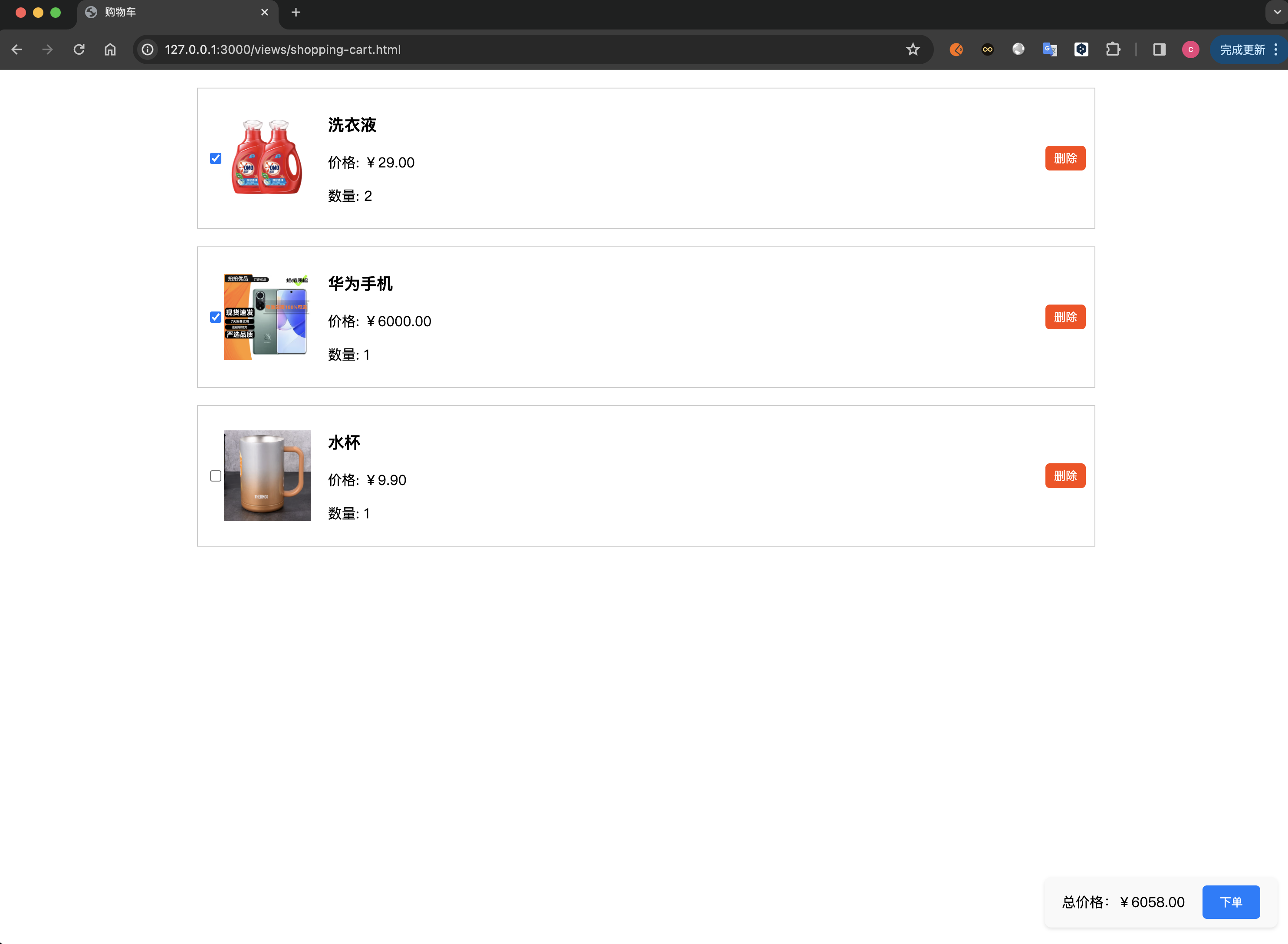Open the extensions puzzle menu
Image resolution: width=1288 pixels, height=944 pixels.
tap(1113, 50)
